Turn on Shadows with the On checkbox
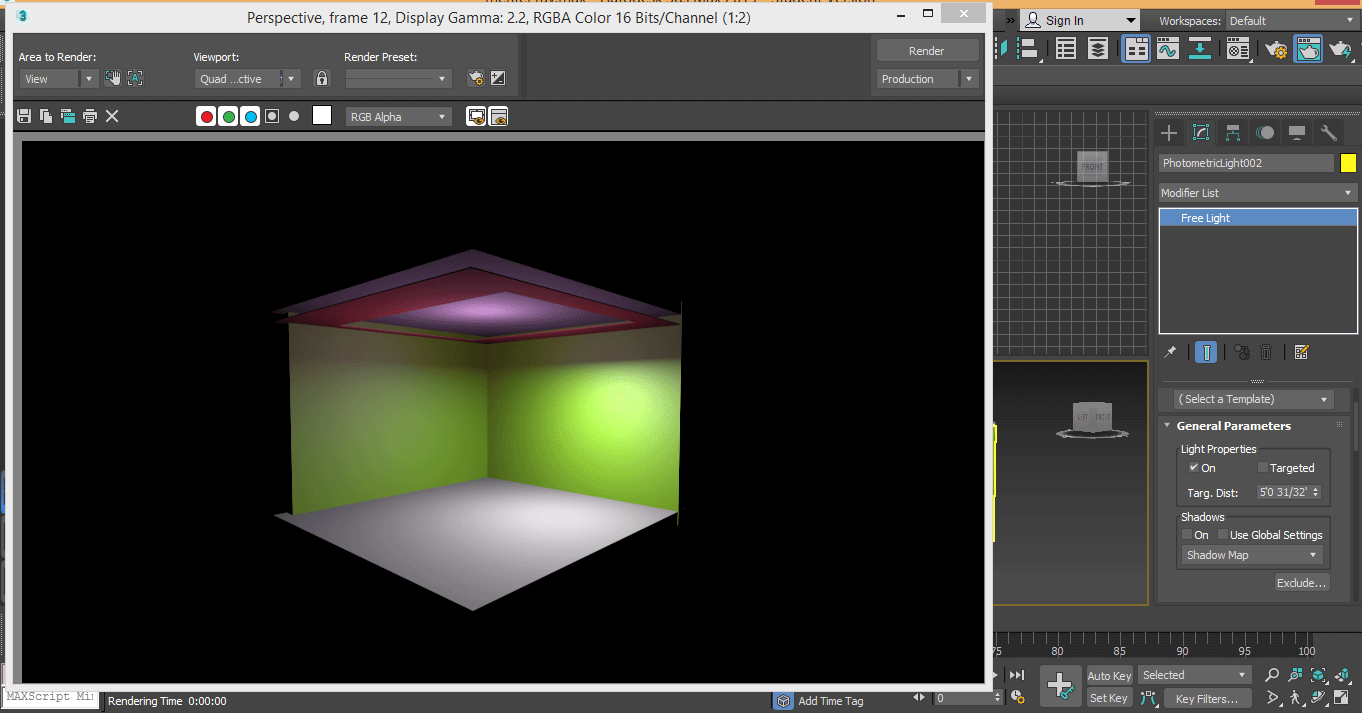Screen dimensions: 1362x713 1187,535
